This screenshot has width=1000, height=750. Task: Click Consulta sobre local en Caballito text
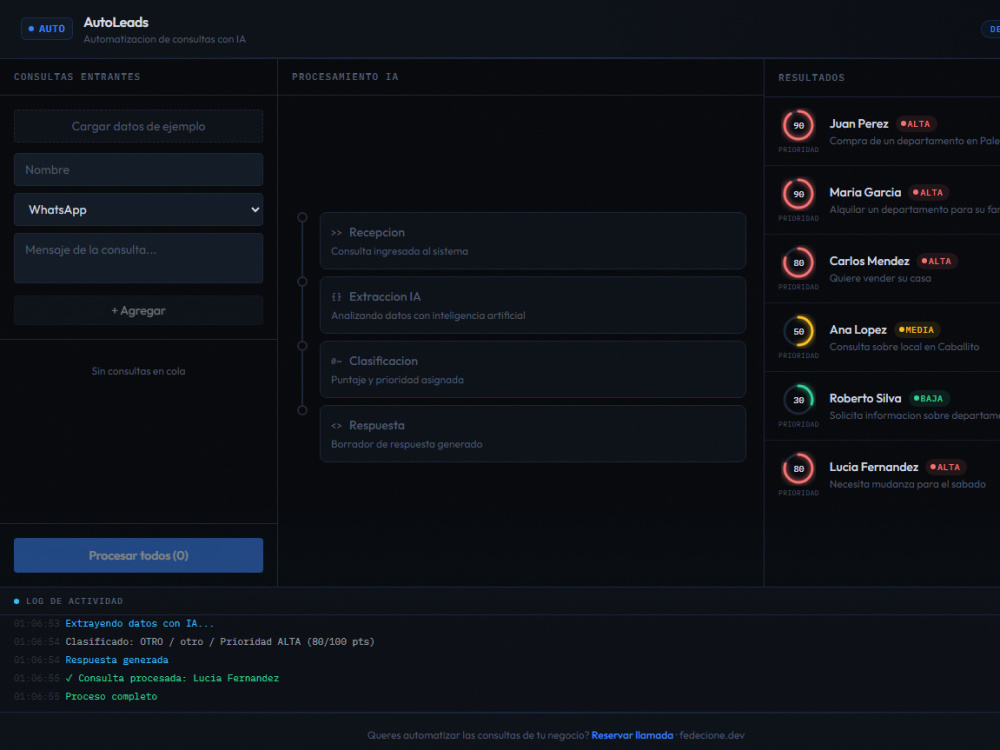pyautogui.click(x=904, y=347)
